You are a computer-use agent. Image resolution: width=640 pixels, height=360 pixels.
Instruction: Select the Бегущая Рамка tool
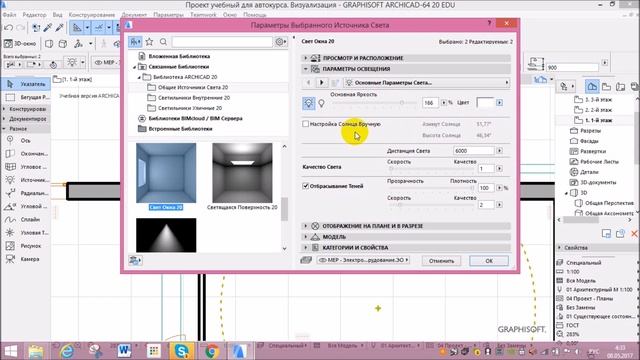26,97
